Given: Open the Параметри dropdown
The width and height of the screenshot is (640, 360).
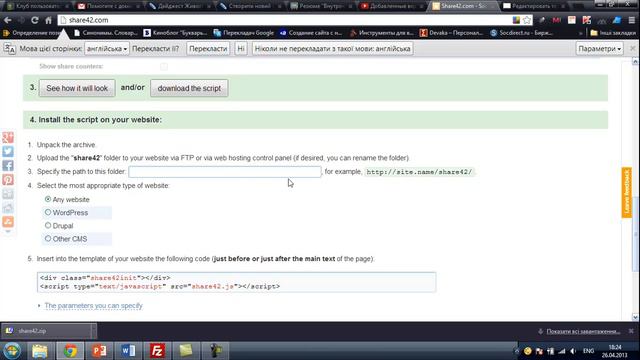Looking at the screenshot, I should pyautogui.click(x=599, y=49).
